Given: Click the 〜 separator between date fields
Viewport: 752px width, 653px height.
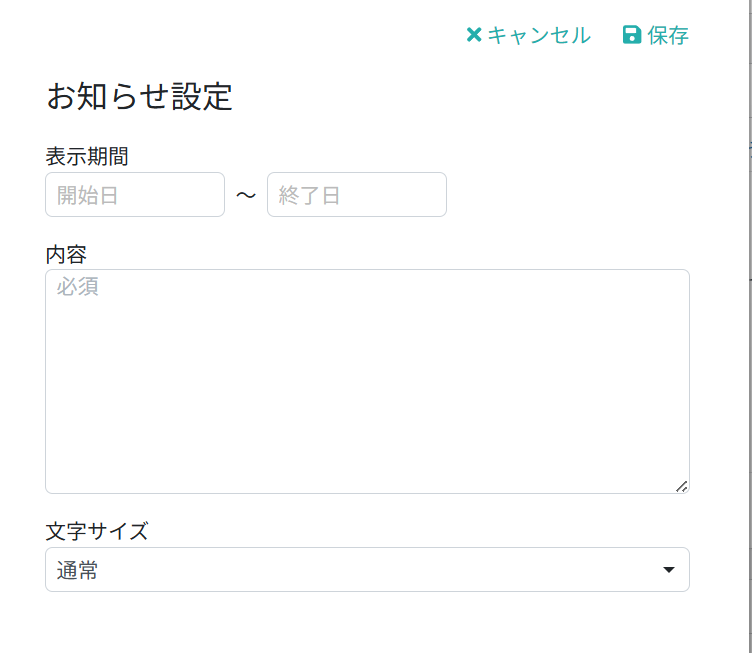Looking at the screenshot, I should pyautogui.click(x=246, y=195).
